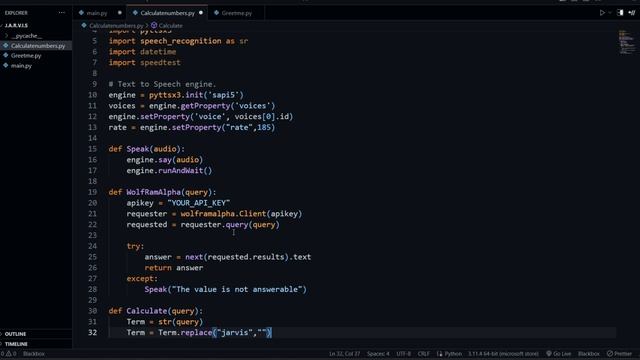Click file icon beside Calculatenumbers.py in explorer
Image resolution: width=640 pixels, height=360 pixels.
(x=6, y=46)
